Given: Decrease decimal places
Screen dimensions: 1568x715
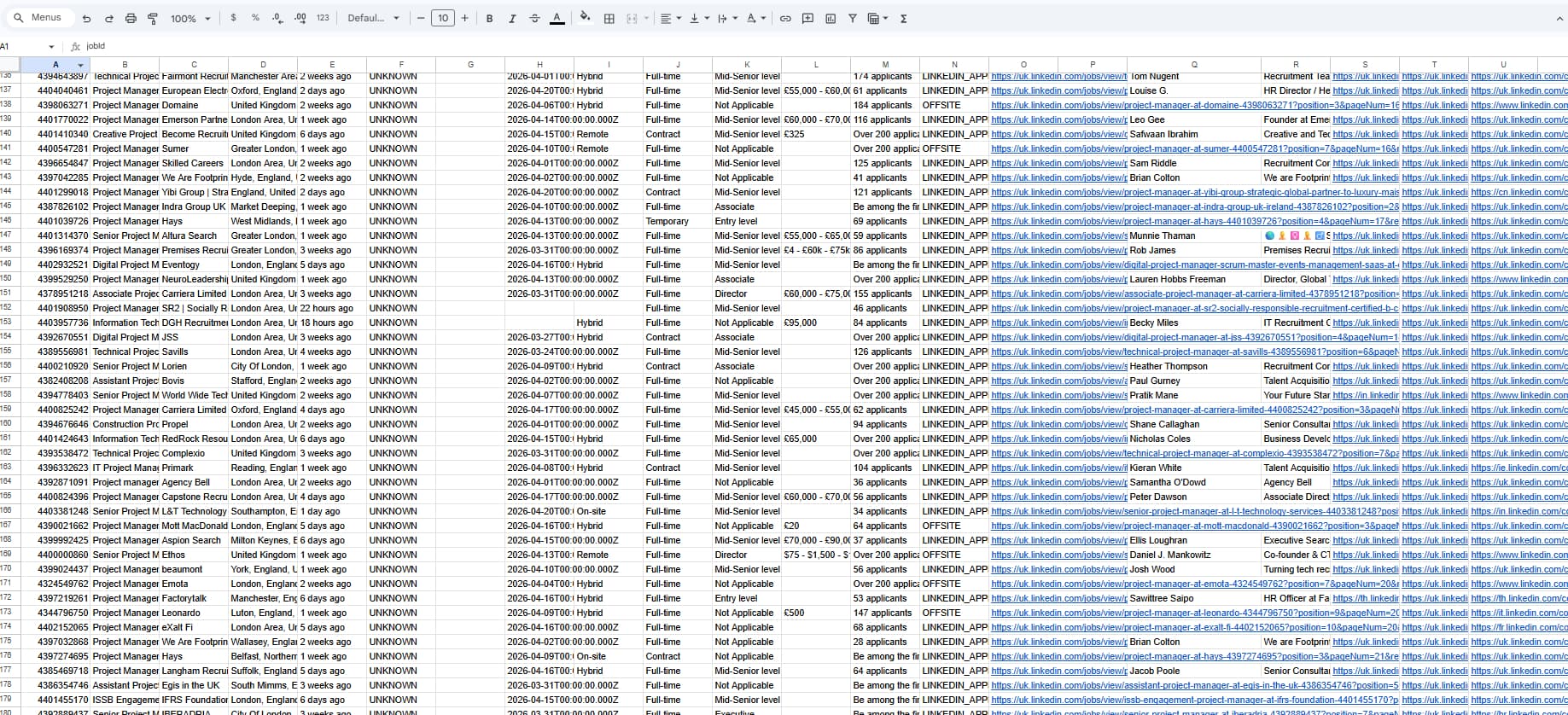Looking at the screenshot, I should [277, 18].
